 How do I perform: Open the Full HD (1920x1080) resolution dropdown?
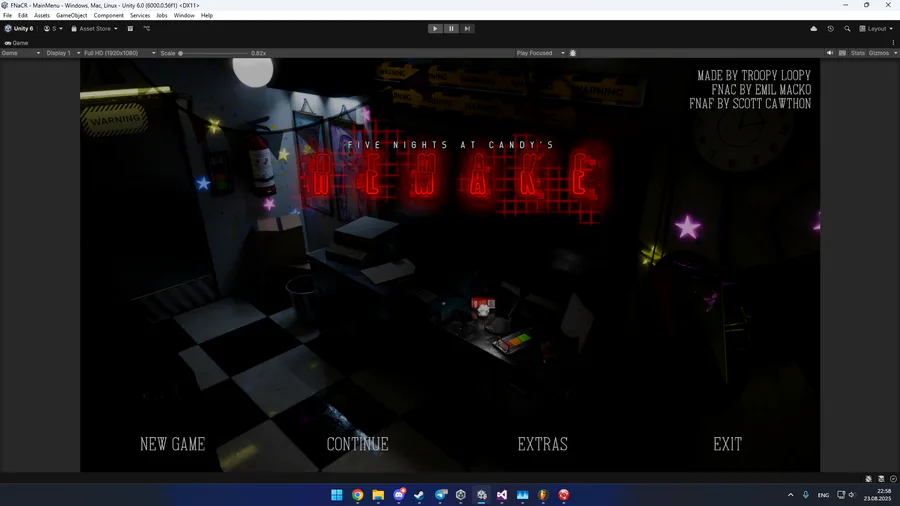(x=119, y=53)
